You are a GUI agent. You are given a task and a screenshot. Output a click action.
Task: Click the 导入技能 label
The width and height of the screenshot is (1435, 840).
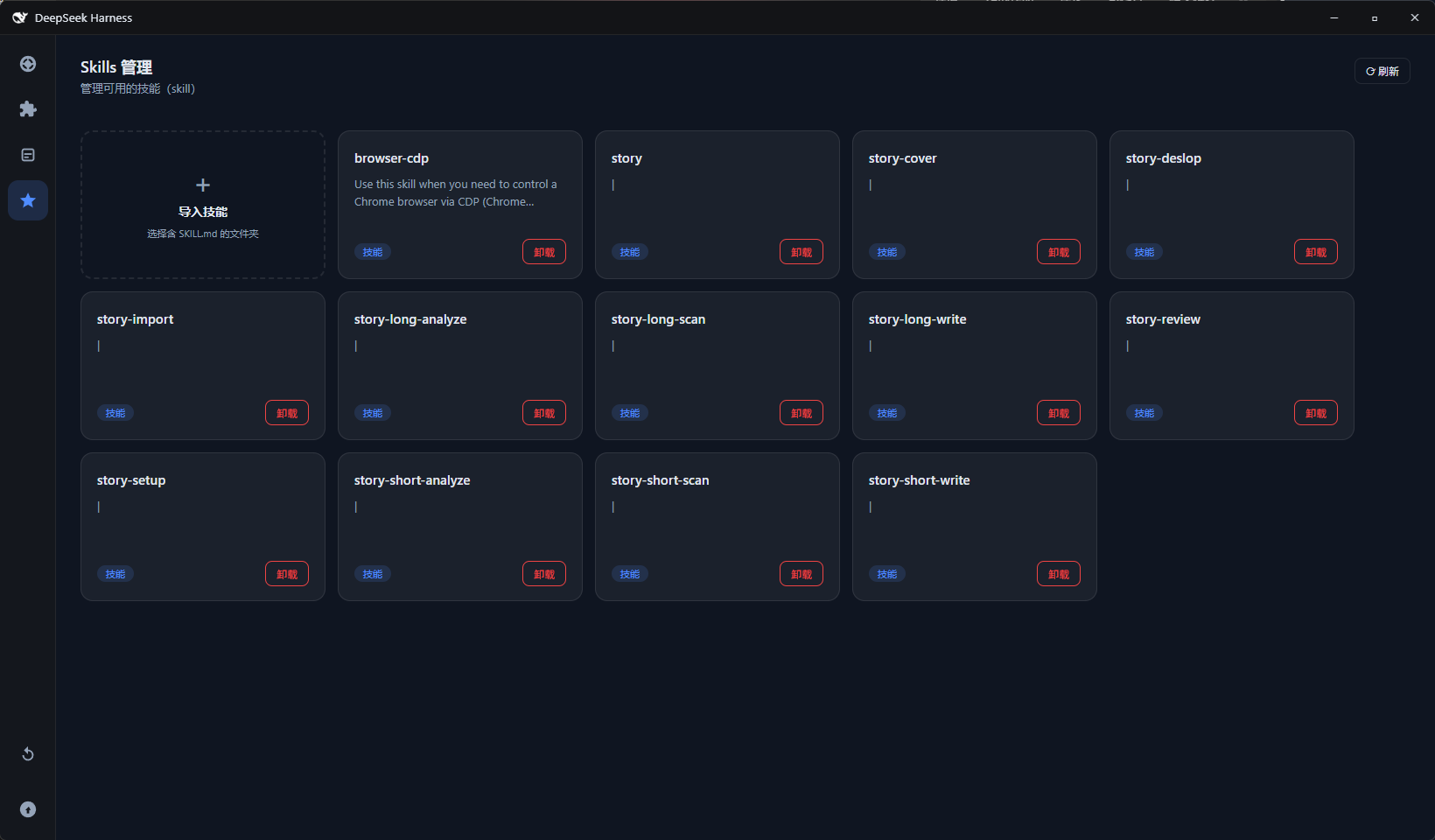pyautogui.click(x=203, y=212)
